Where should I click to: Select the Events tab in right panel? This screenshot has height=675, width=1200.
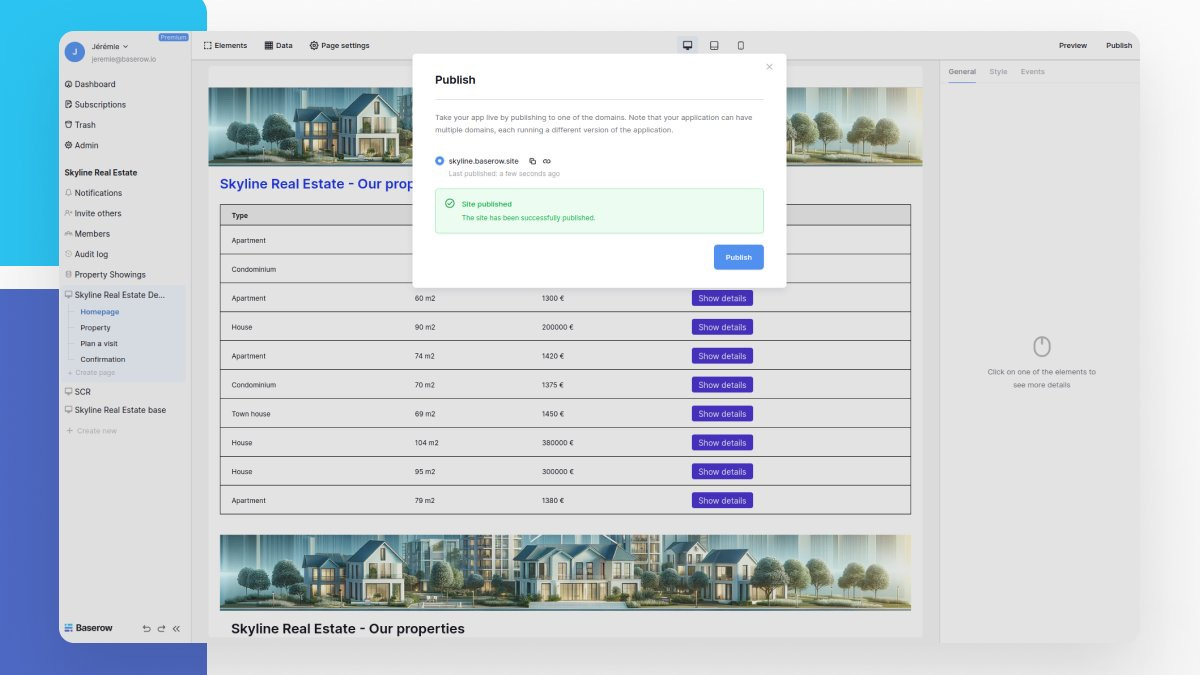pos(1033,72)
